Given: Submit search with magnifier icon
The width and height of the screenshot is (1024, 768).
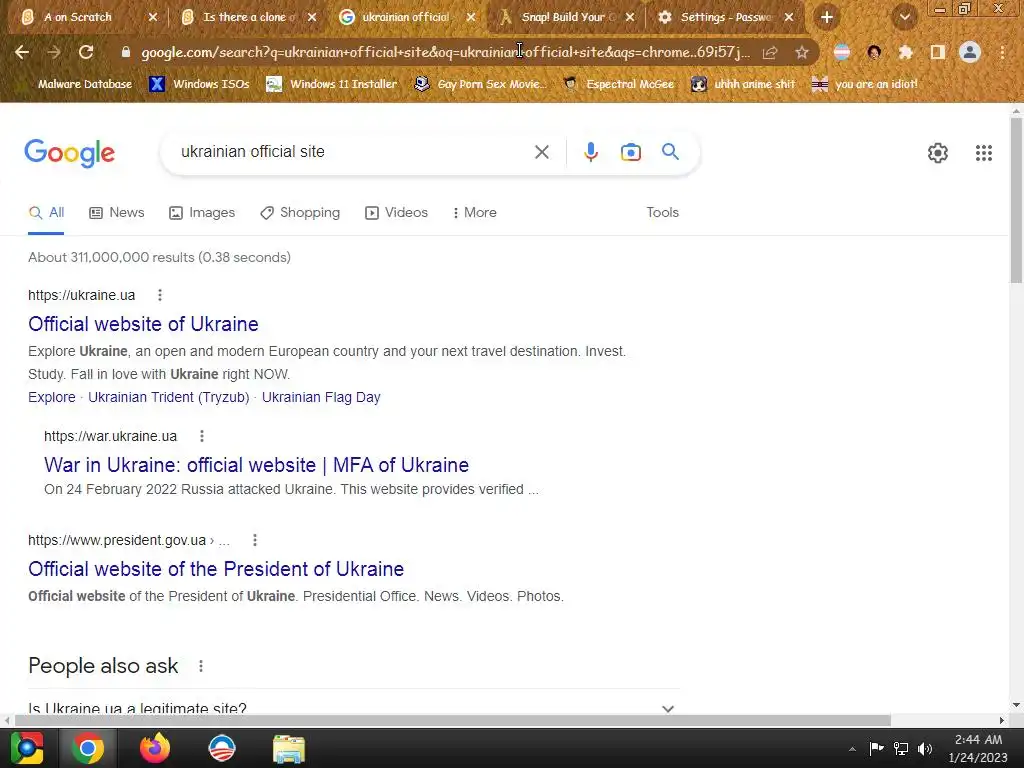Looking at the screenshot, I should point(670,152).
